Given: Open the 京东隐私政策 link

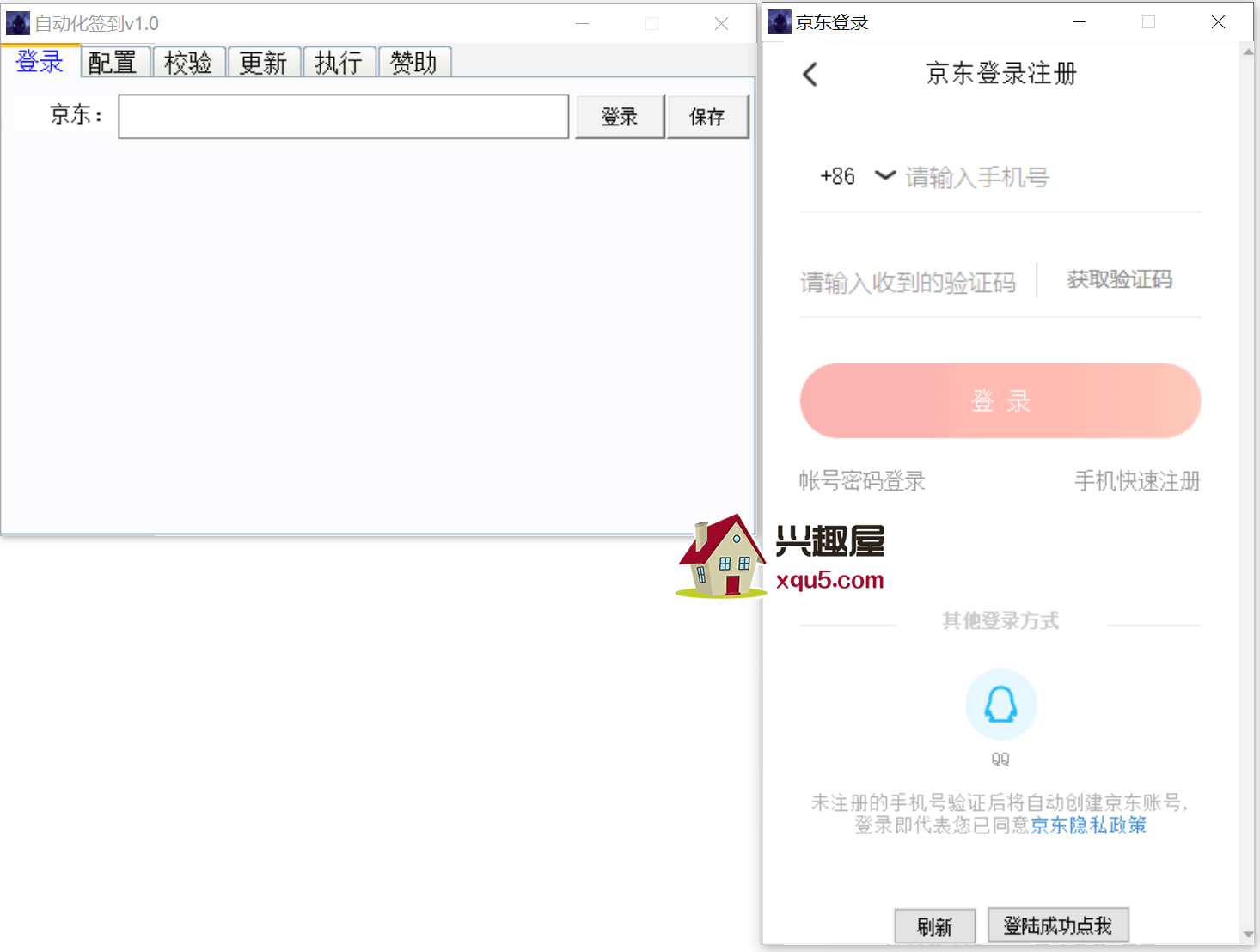Looking at the screenshot, I should (x=1089, y=826).
